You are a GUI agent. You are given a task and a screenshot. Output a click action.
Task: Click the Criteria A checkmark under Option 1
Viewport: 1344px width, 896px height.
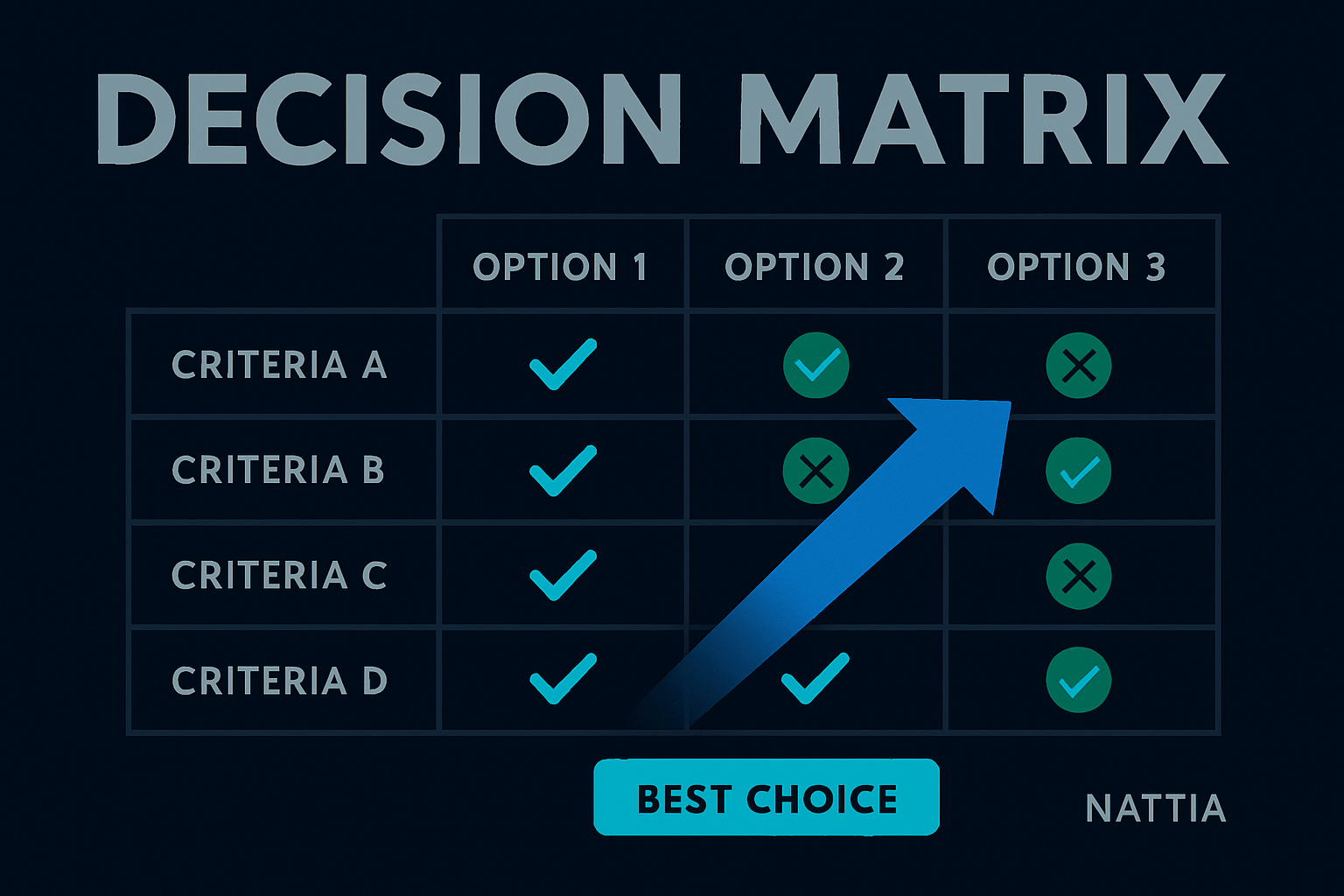click(x=563, y=364)
